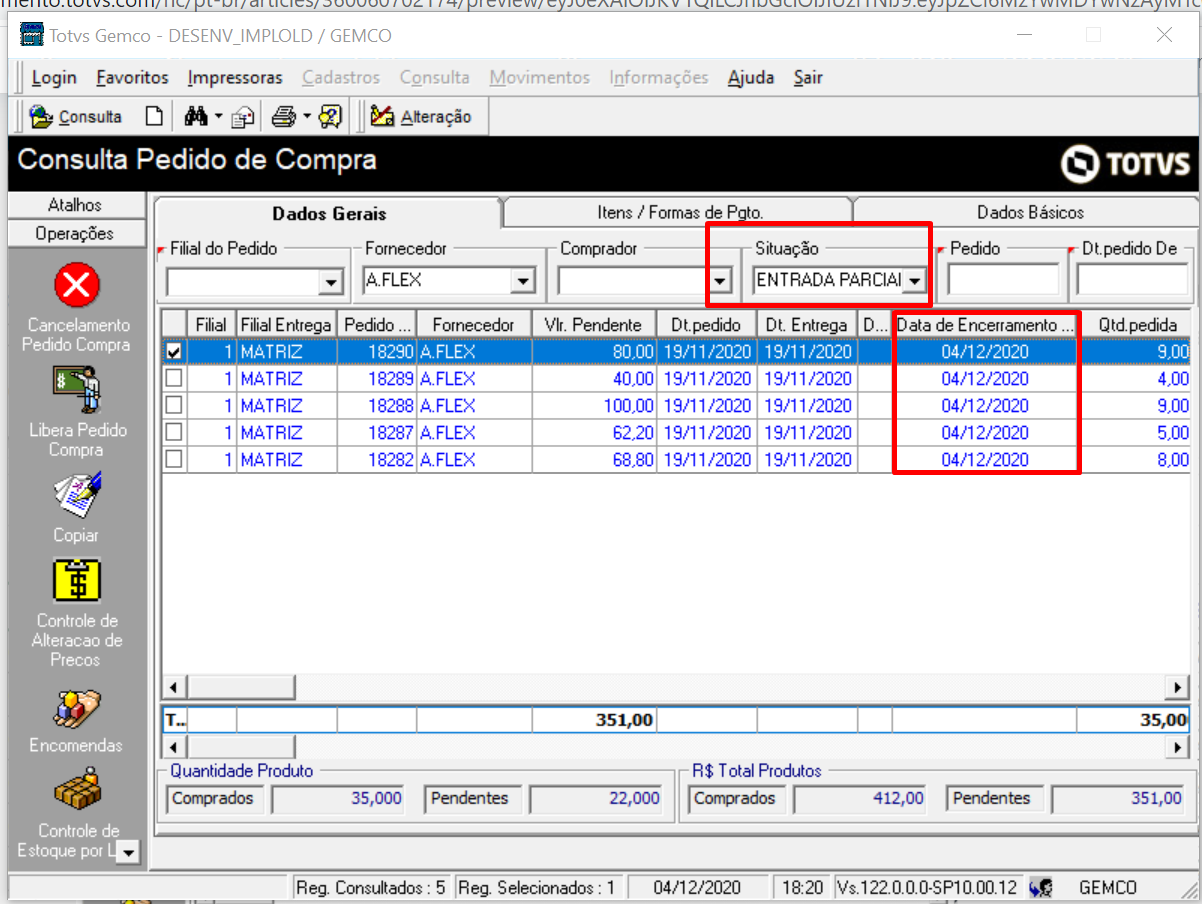
Task: Check the checkbox for pedido 18287
Action: click(x=174, y=433)
